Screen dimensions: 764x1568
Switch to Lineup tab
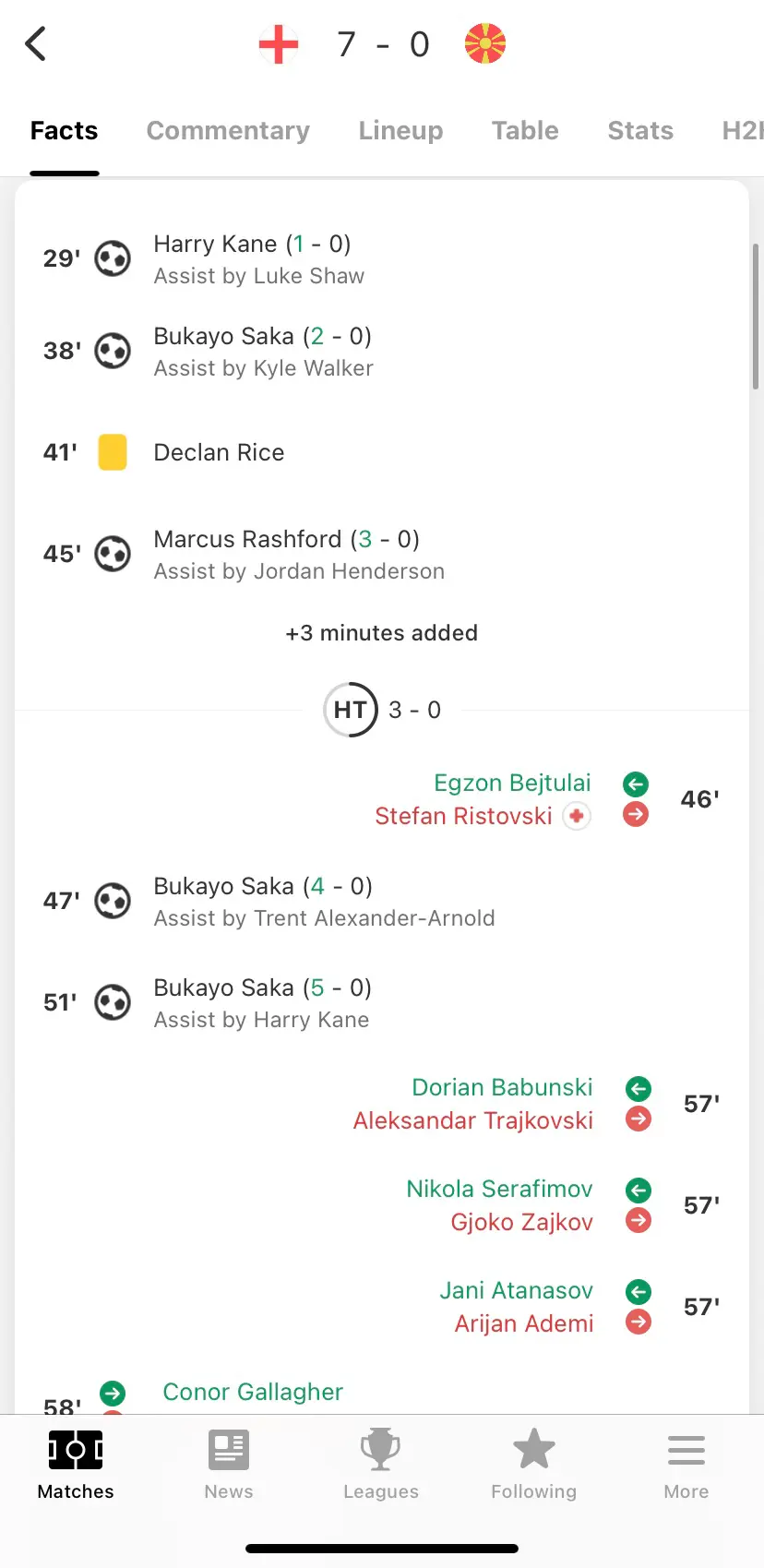(400, 130)
